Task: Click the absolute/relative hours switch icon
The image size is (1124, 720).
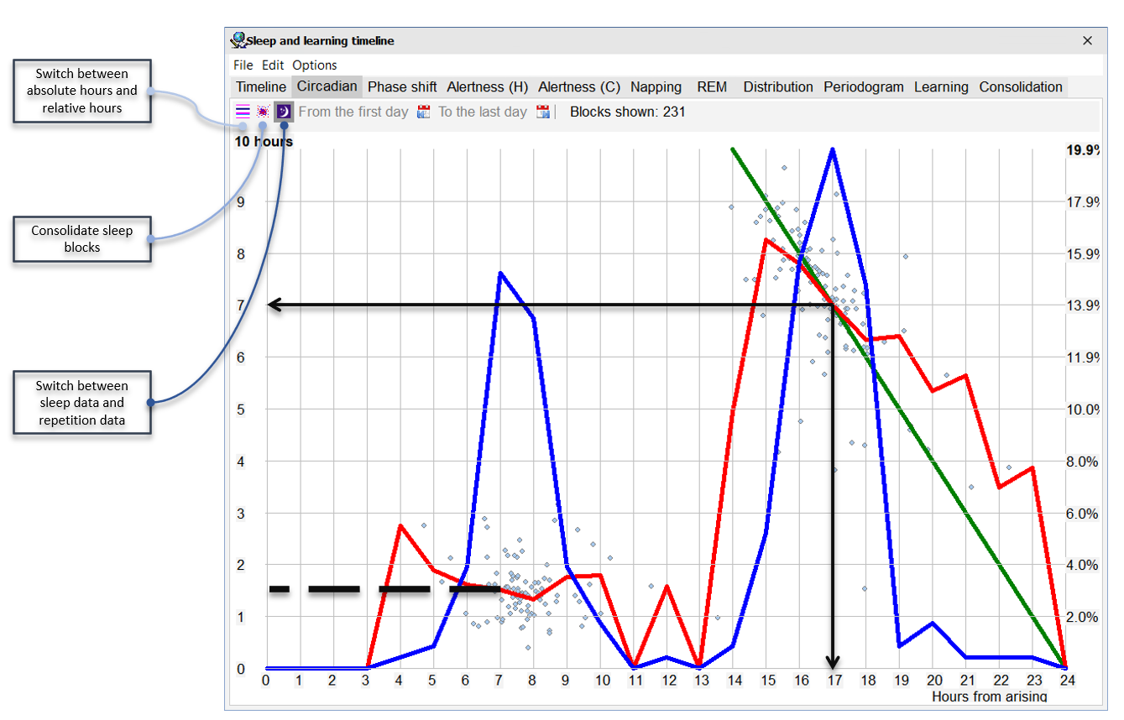Action: [243, 111]
